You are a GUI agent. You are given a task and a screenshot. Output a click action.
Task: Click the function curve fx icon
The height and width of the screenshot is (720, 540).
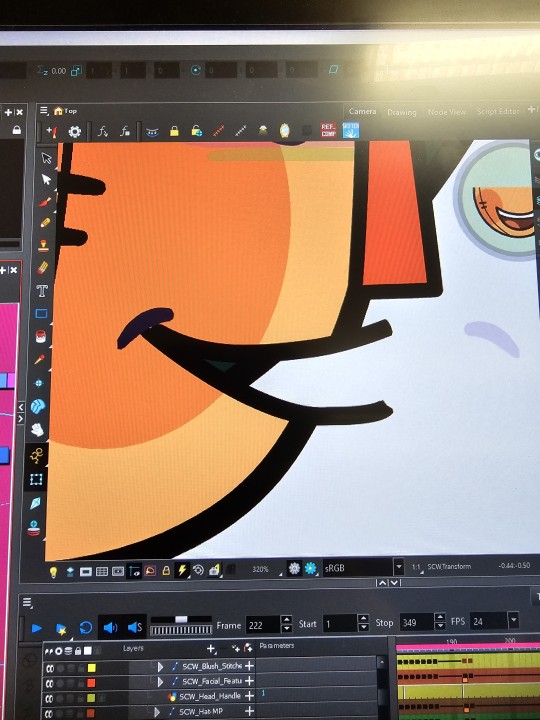click(103, 132)
